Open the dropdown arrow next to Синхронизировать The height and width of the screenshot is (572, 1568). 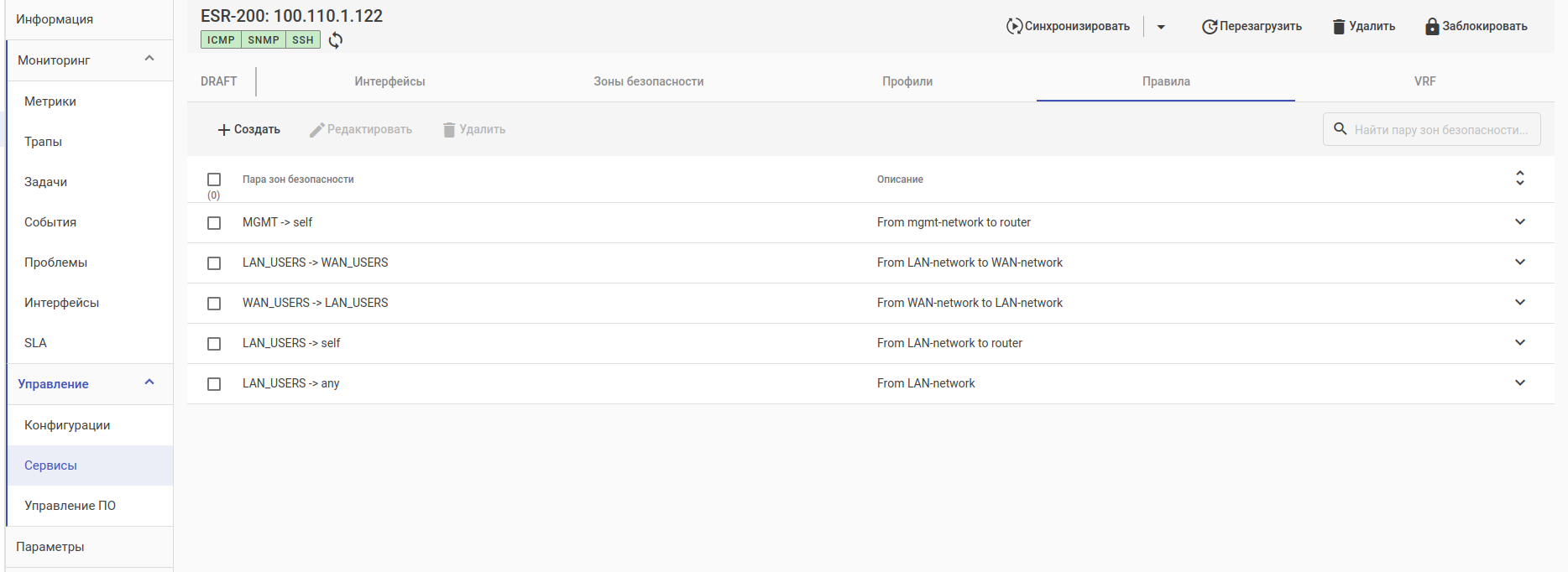pos(1161,27)
